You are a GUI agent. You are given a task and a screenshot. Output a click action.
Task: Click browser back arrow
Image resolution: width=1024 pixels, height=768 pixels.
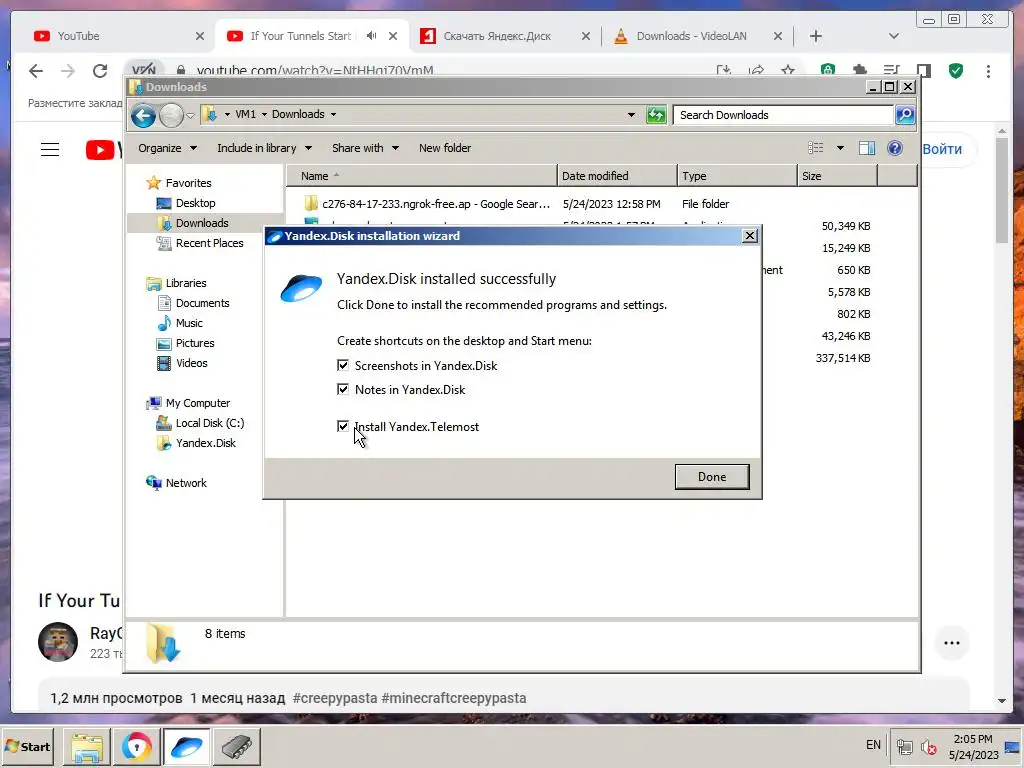[x=36, y=71]
